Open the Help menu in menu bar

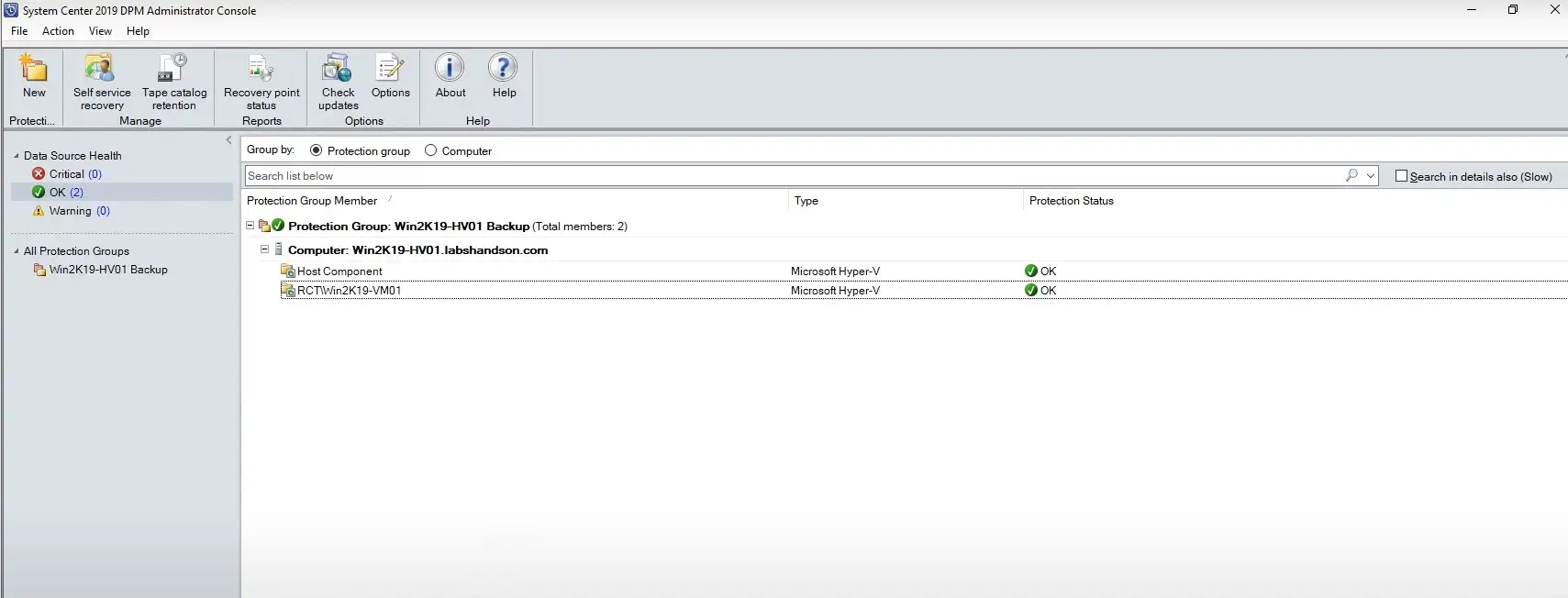click(x=138, y=31)
